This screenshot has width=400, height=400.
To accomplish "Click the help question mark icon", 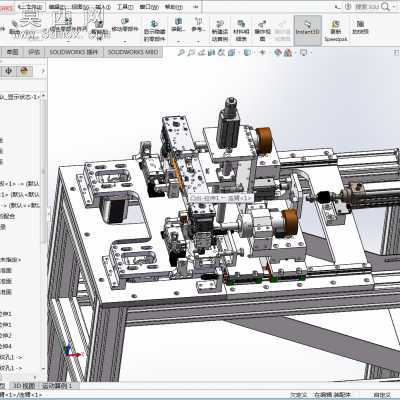I will pyautogui.click(x=348, y=7).
